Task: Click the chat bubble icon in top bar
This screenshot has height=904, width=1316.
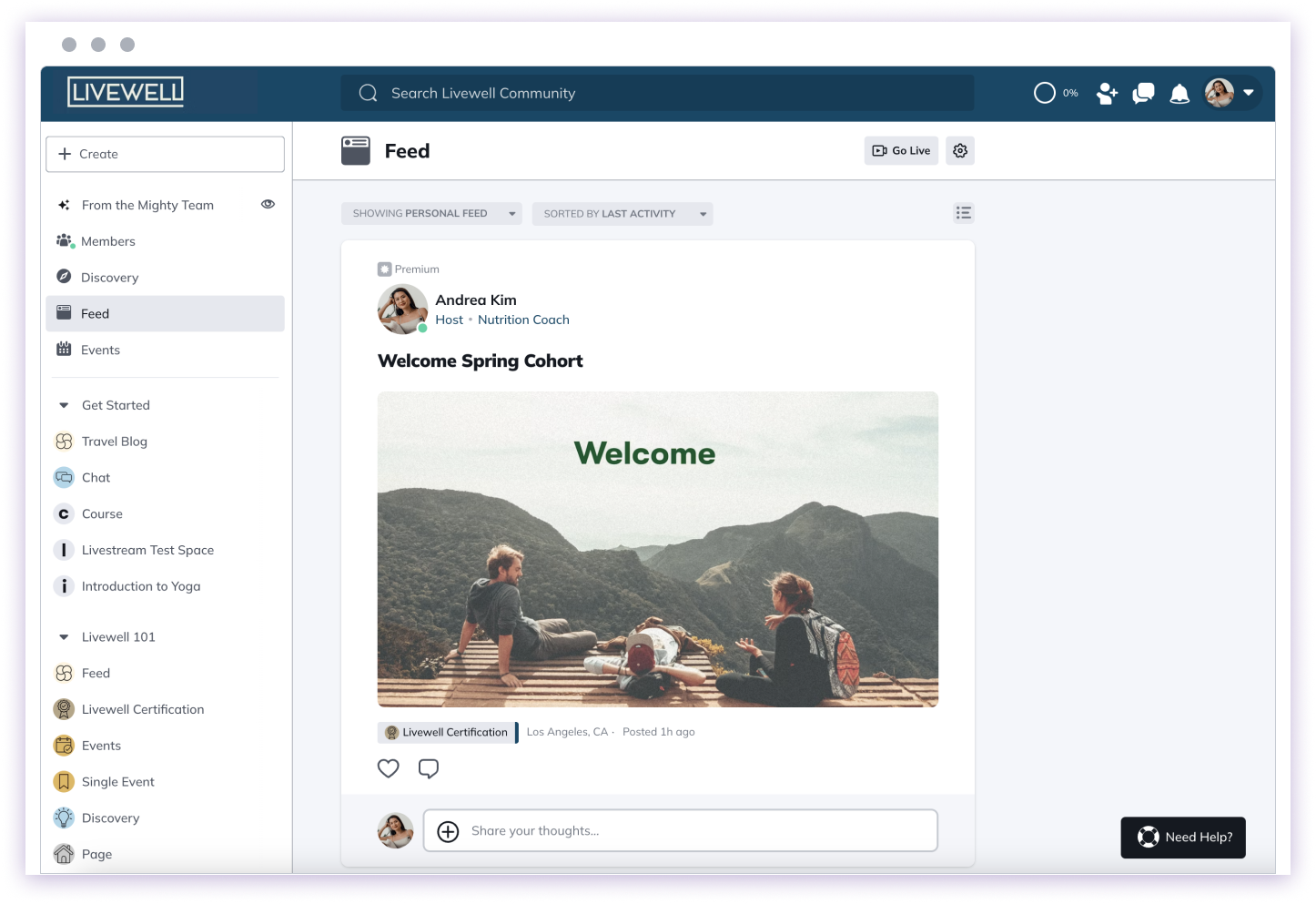Action: (x=1142, y=93)
